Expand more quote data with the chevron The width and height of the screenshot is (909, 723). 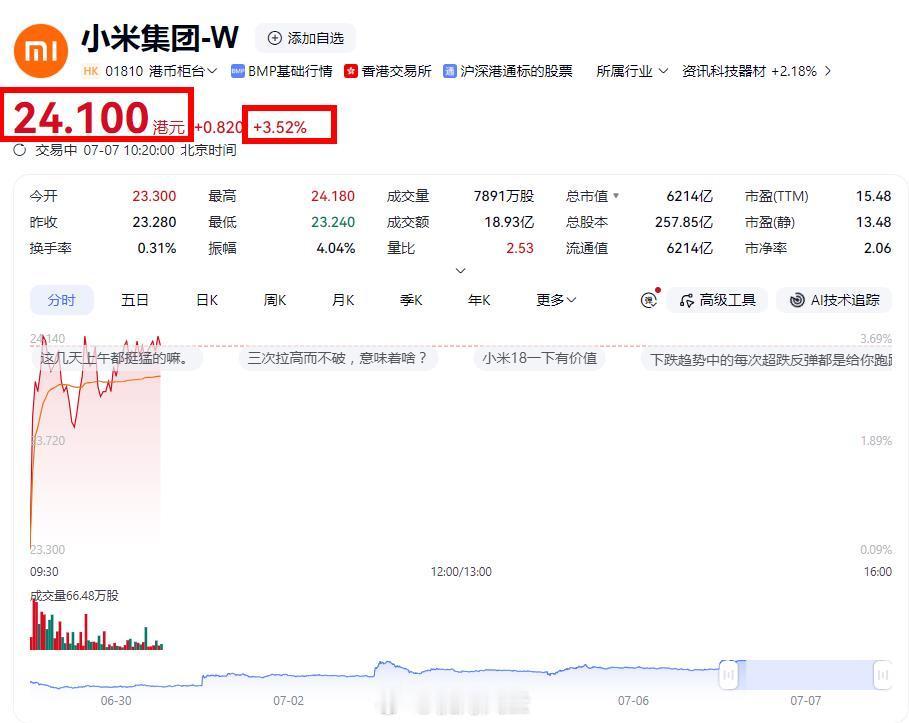pos(461,271)
